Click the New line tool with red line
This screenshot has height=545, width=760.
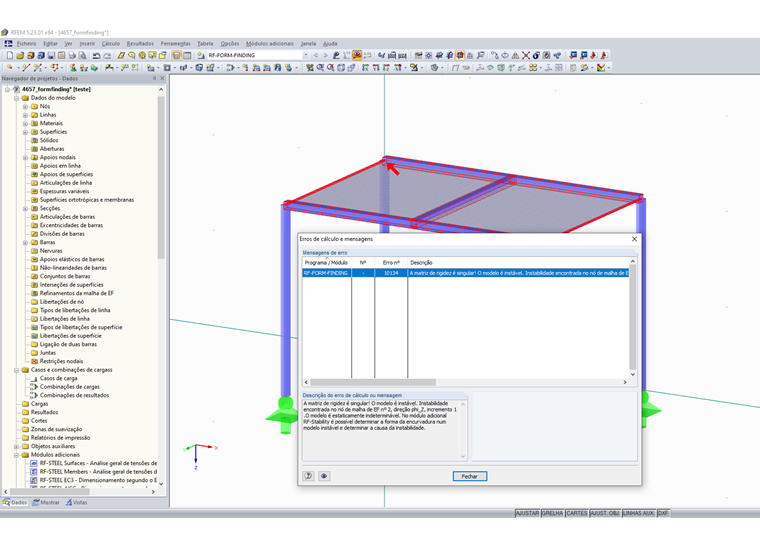[x=26, y=68]
